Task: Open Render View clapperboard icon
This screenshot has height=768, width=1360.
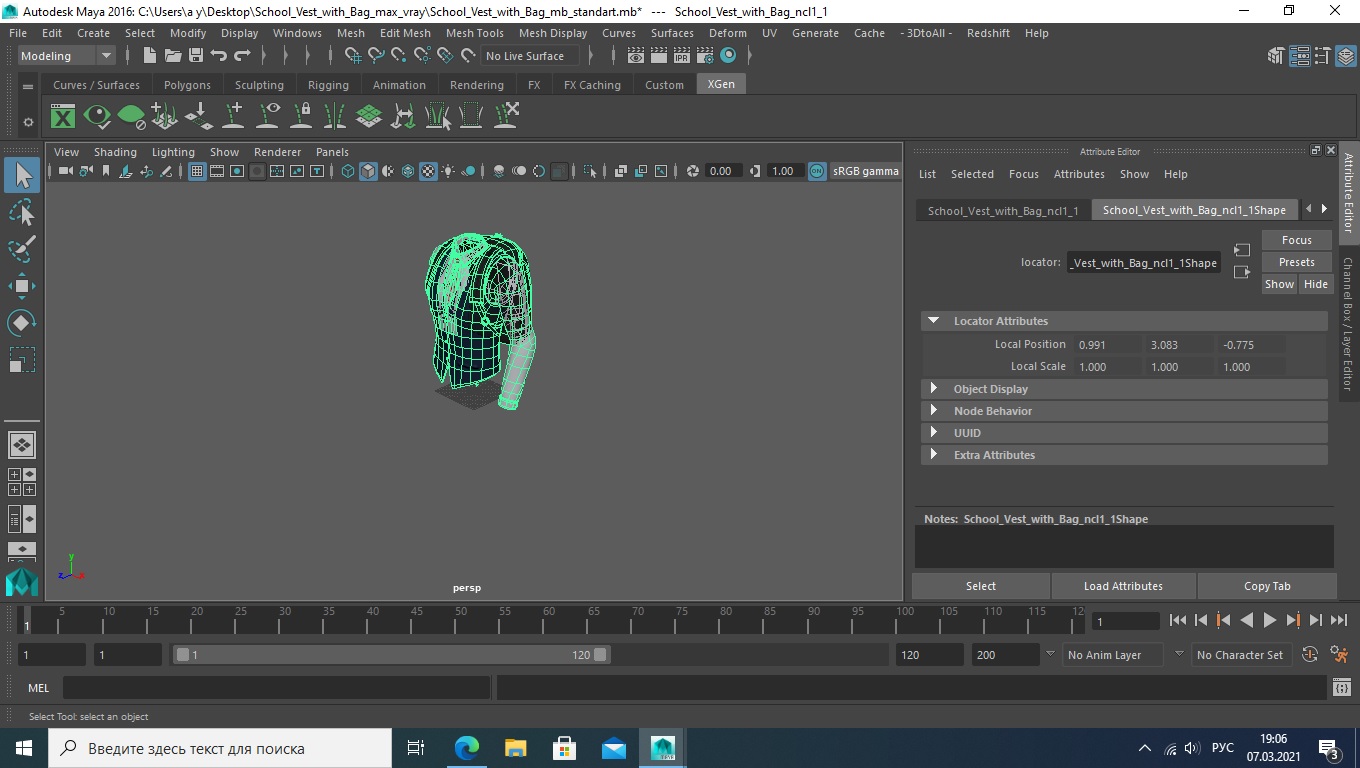Action: click(635, 56)
